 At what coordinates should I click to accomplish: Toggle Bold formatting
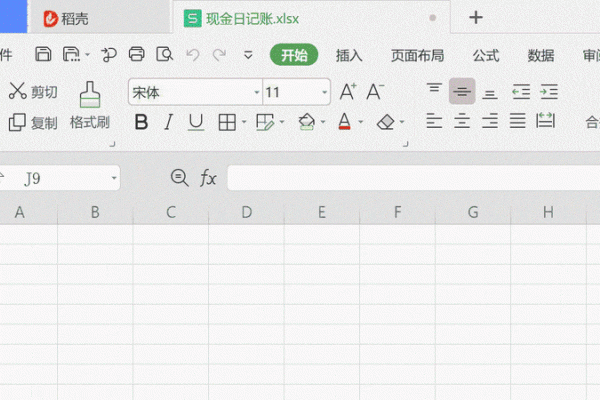pyautogui.click(x=141, y=122)
